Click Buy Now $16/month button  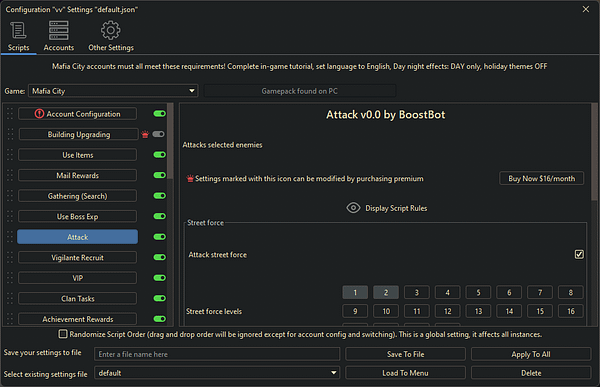(x=541, y=178)
